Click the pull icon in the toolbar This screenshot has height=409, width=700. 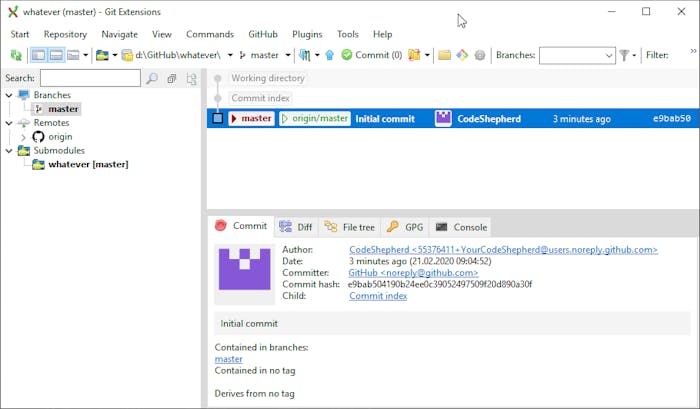click(x=305, y=55)
